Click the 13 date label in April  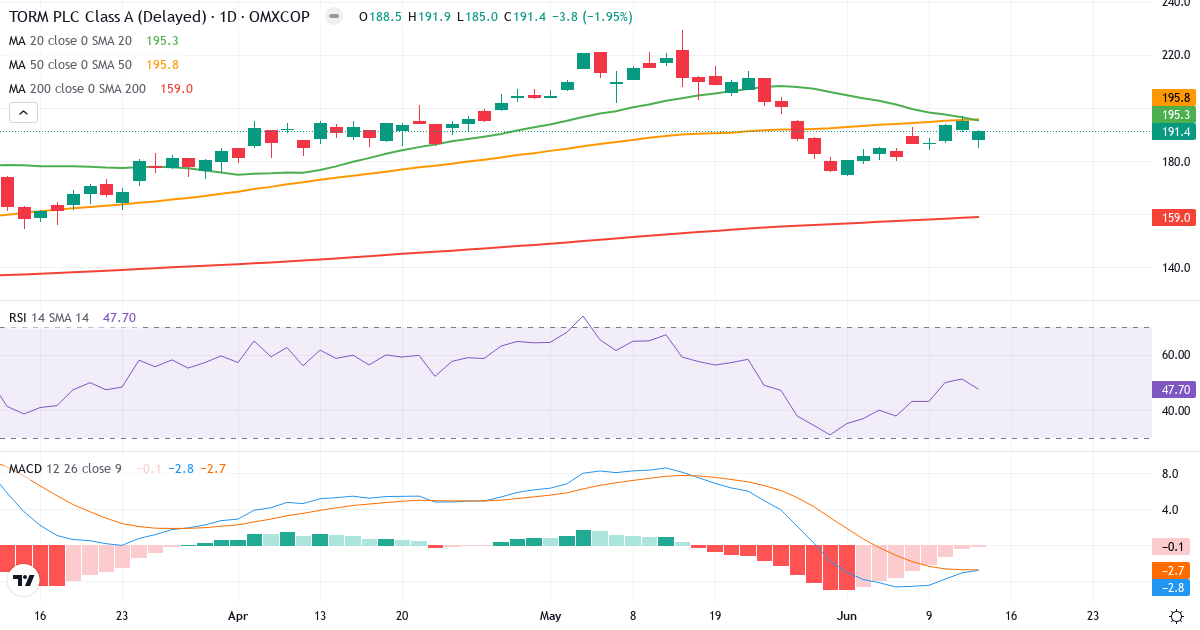pos(320,616)
